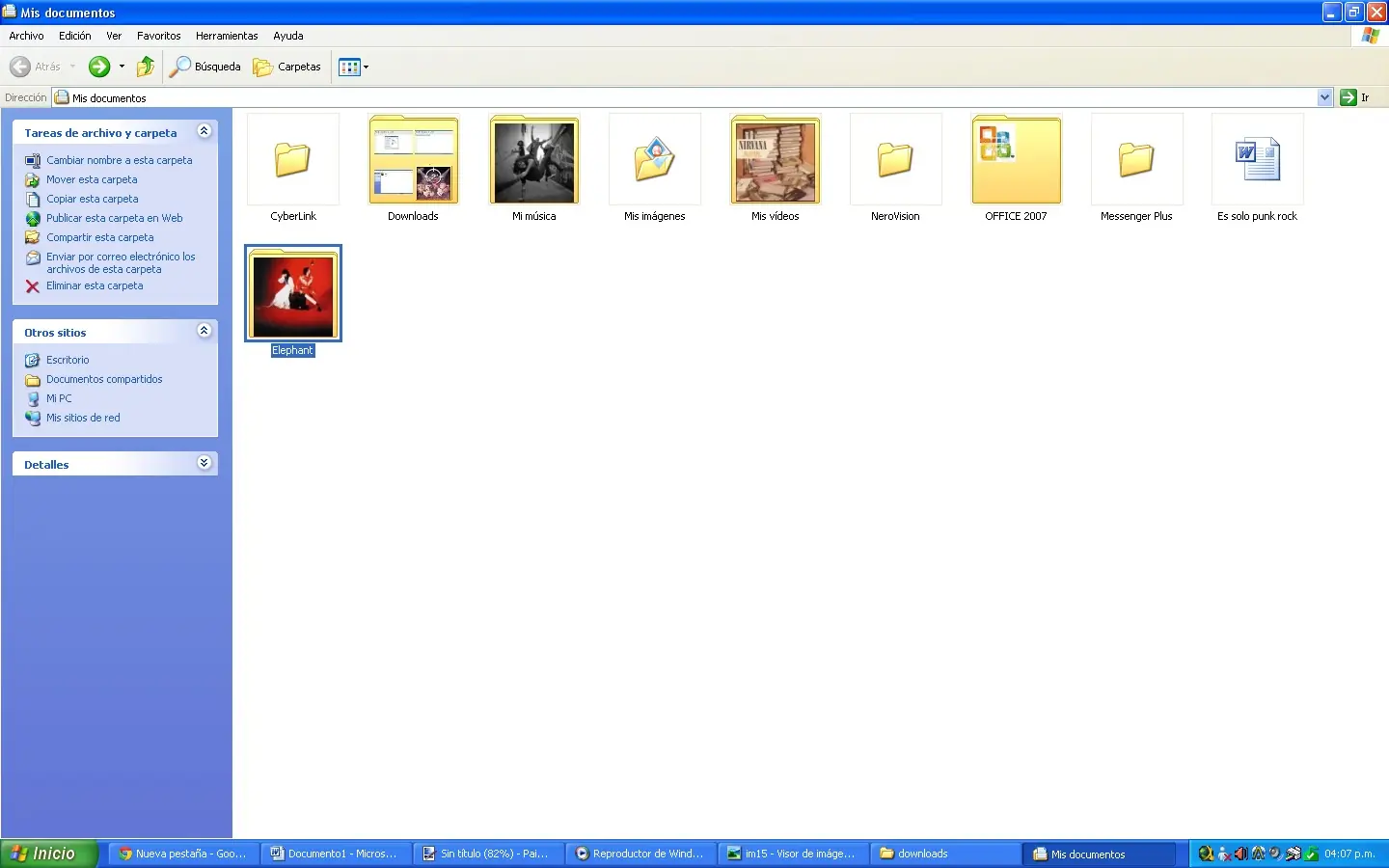Switch to Sin título Paint taskbar button

(x=488, y=854)
